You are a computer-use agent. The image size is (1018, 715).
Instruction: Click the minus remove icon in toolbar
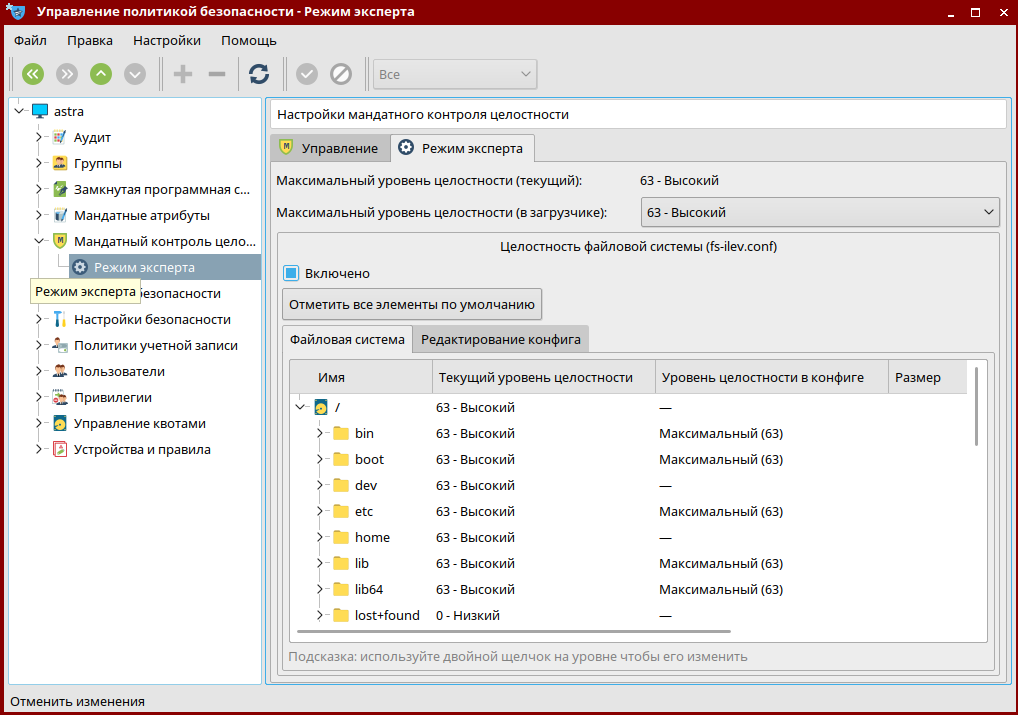pyautogui.click(x=216, y=74)
